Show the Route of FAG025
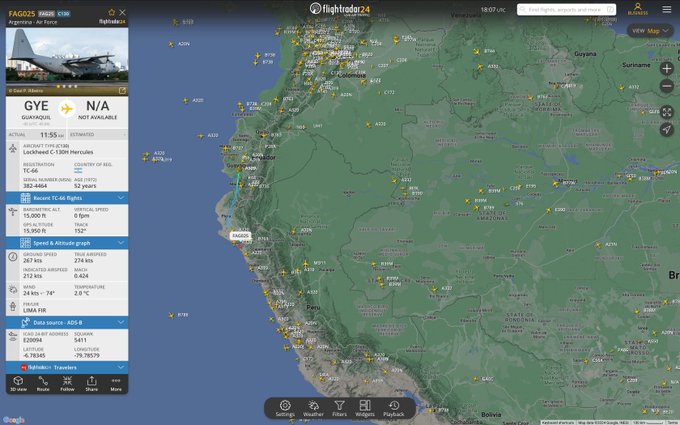Viewport: 680px width, 425px height. click(43, 384)
